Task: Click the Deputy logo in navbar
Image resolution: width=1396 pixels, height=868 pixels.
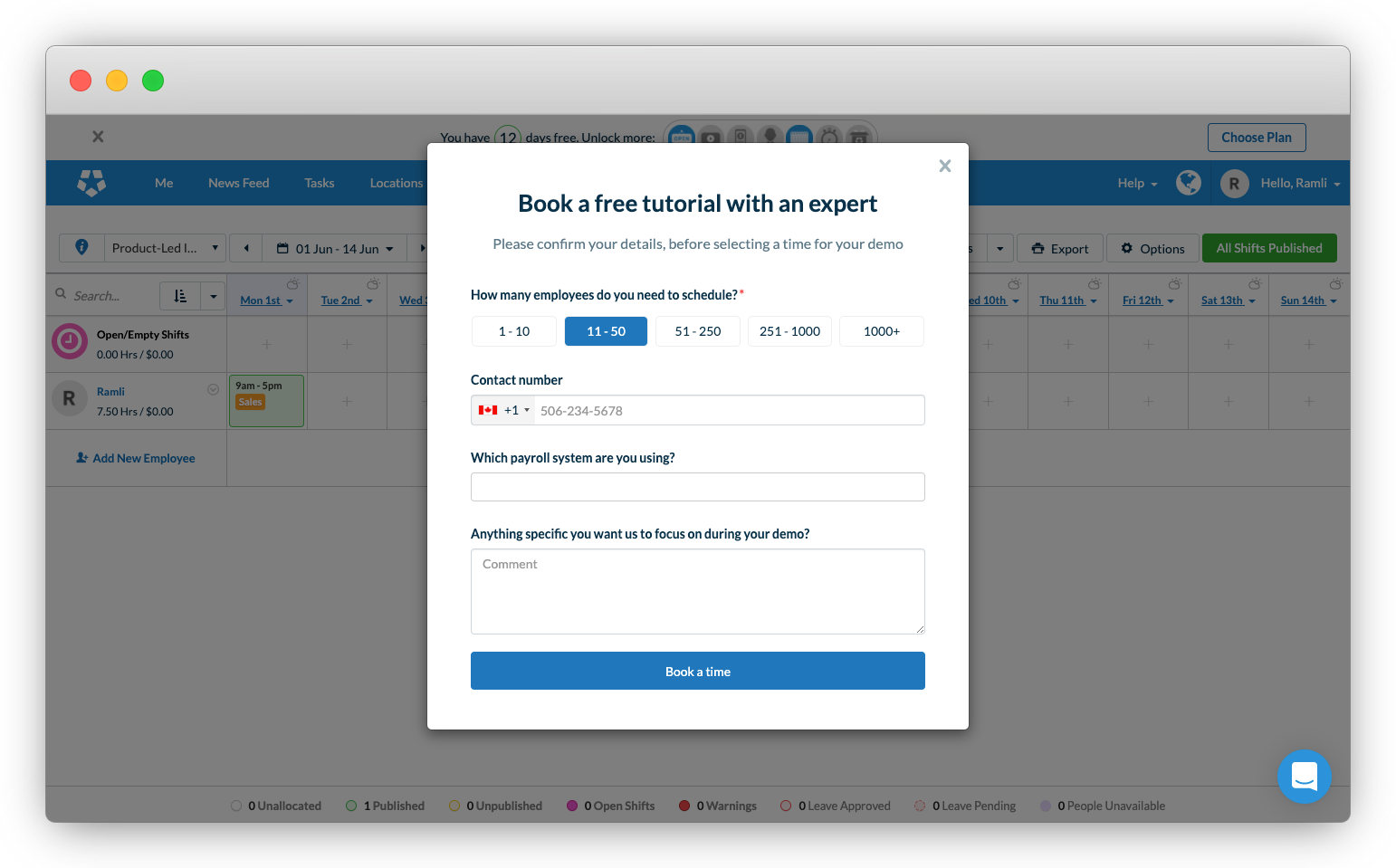Action: (91, 183)
